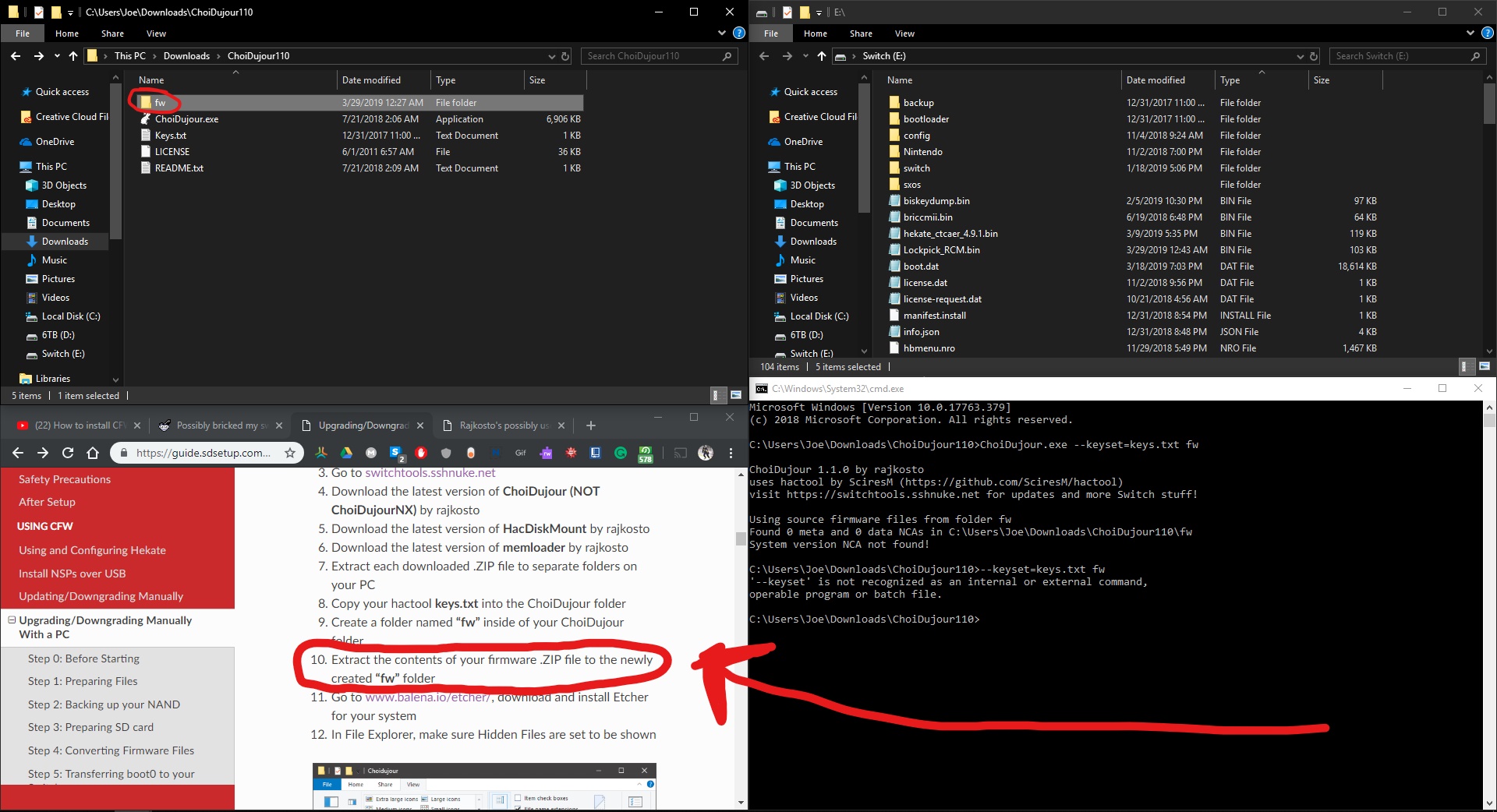This screenshot has width=1497, height=812.
Task: Open the File menu in ChoiDujour110 window
Action: (x=23, y=34)
